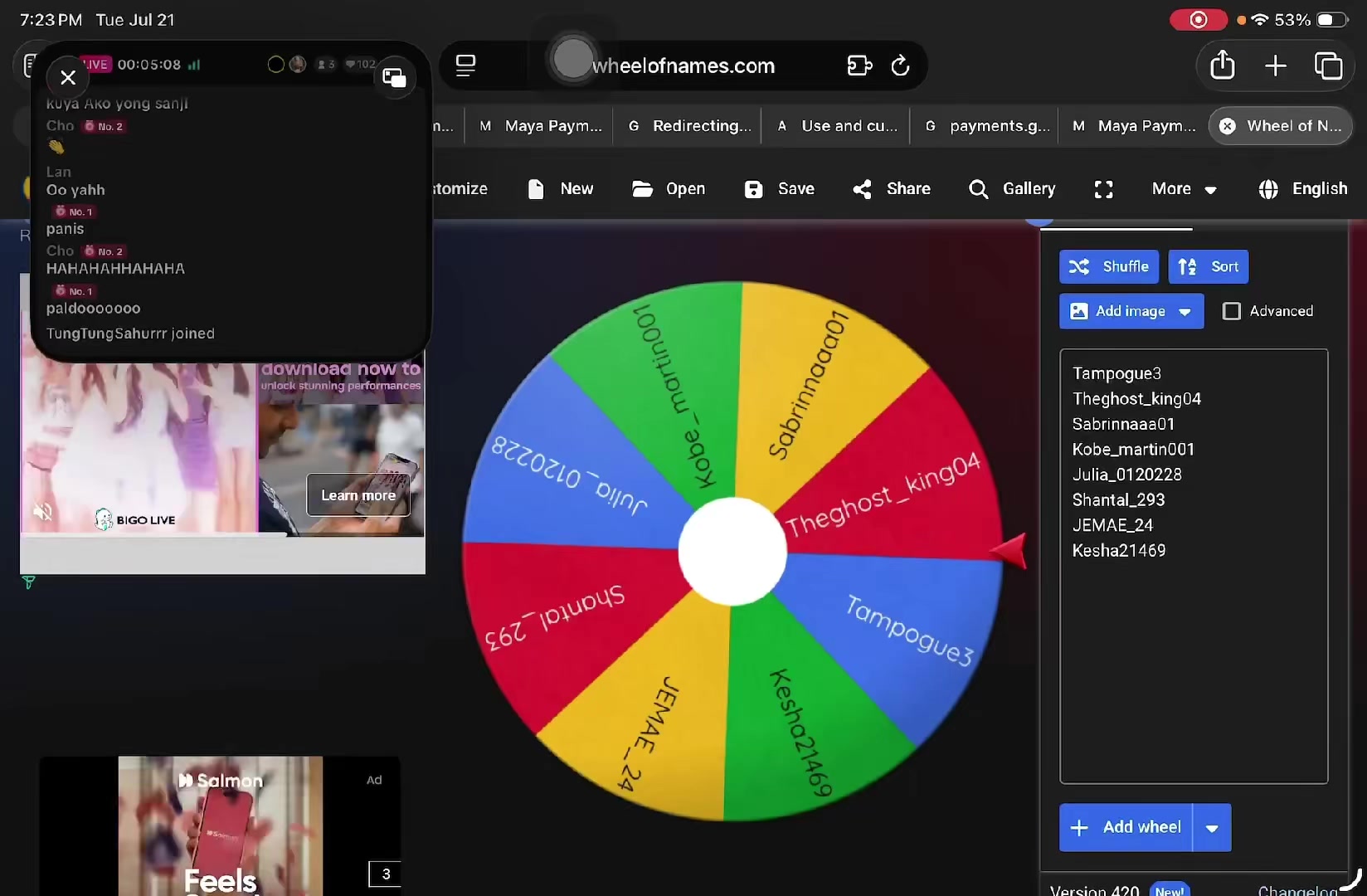1367x896 pixels.
Task: Click Learn more on the ad
Action: (x=358, y=495)
